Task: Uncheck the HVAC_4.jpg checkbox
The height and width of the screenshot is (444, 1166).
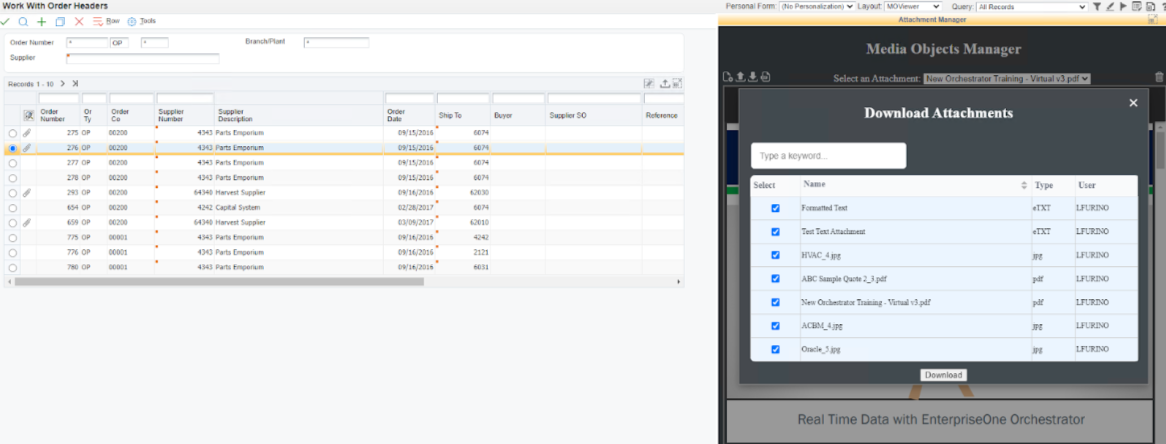Action: pos(775,255)
